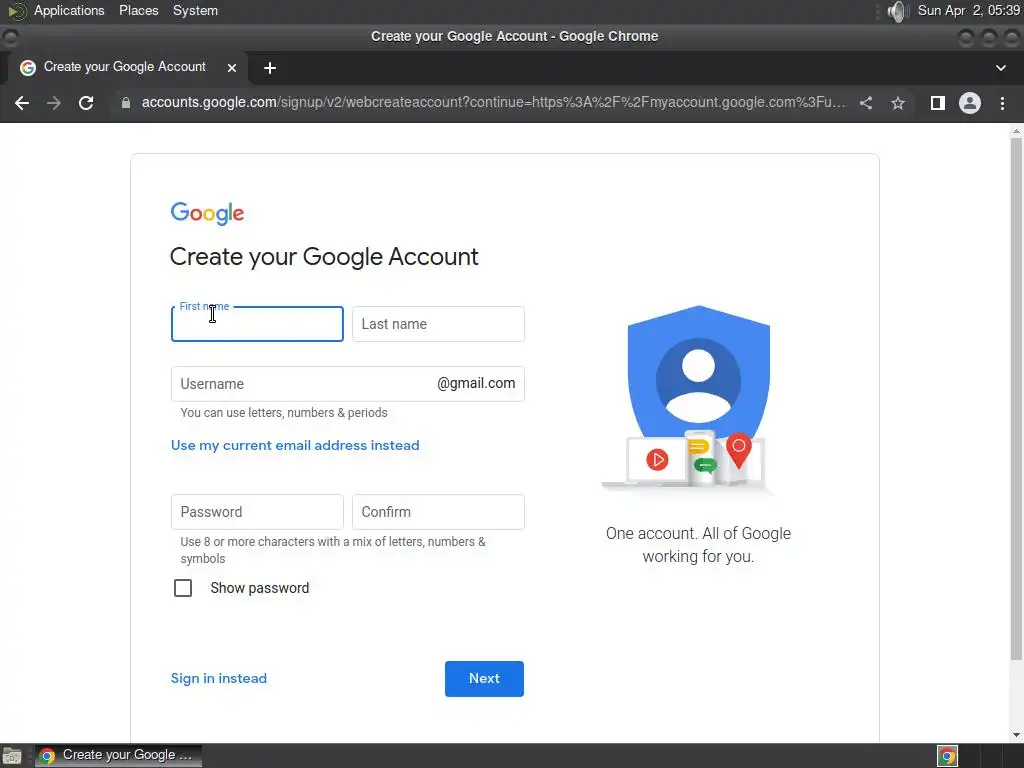The height and width of the screenshot is (768, 1024).
Task: Enable the Show password checkbox
Action: [183, 588]
